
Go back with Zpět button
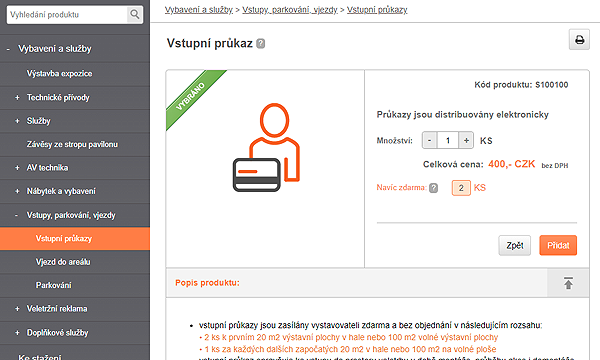click(515, 245)
